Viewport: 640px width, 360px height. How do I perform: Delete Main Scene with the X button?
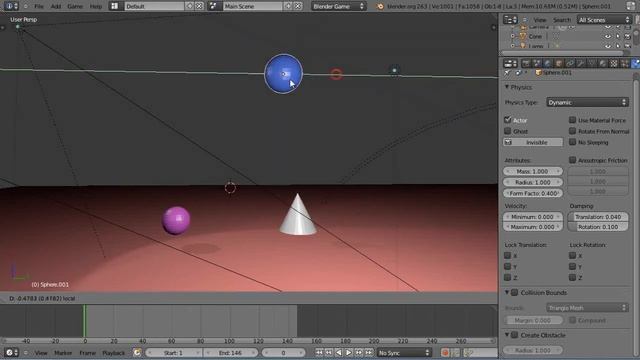point(298,6)
